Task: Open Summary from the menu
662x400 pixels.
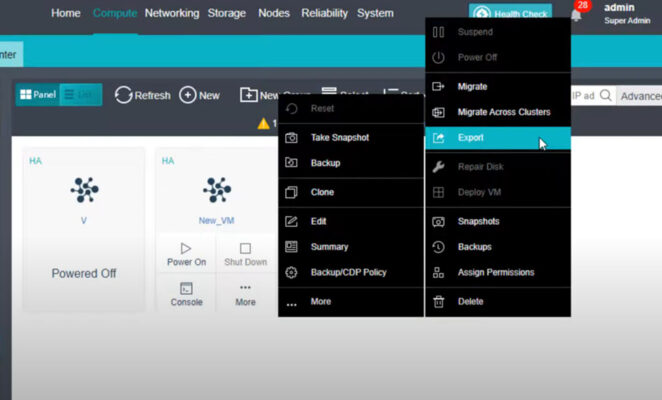Action: pyautogui.click(x=351, y=247)
